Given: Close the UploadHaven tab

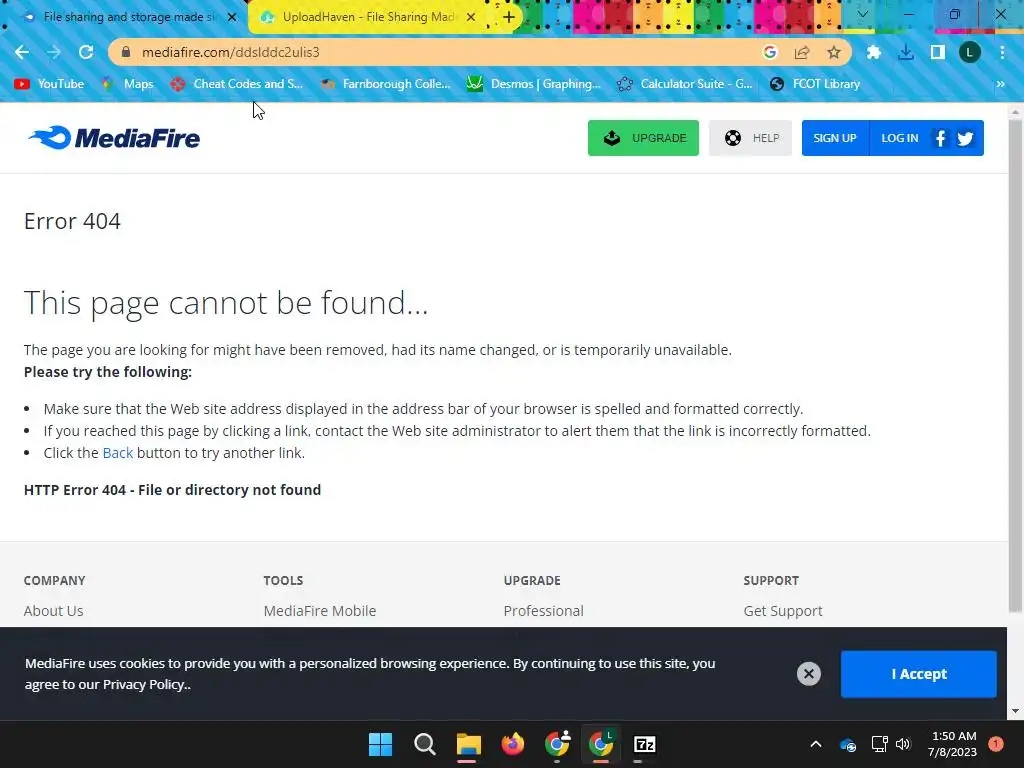Looking at the screenshot, I should click(471, 17).
